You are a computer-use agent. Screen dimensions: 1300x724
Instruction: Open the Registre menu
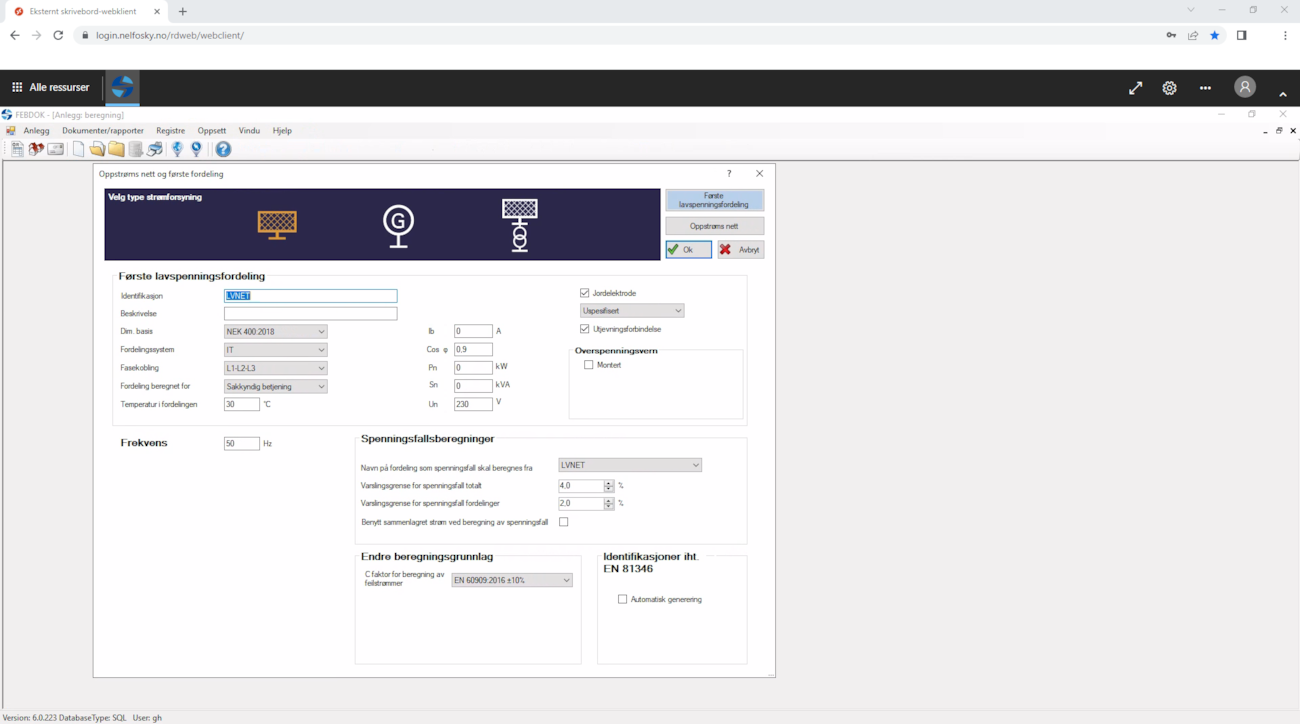pyautogui.click(x=170, y=131)
